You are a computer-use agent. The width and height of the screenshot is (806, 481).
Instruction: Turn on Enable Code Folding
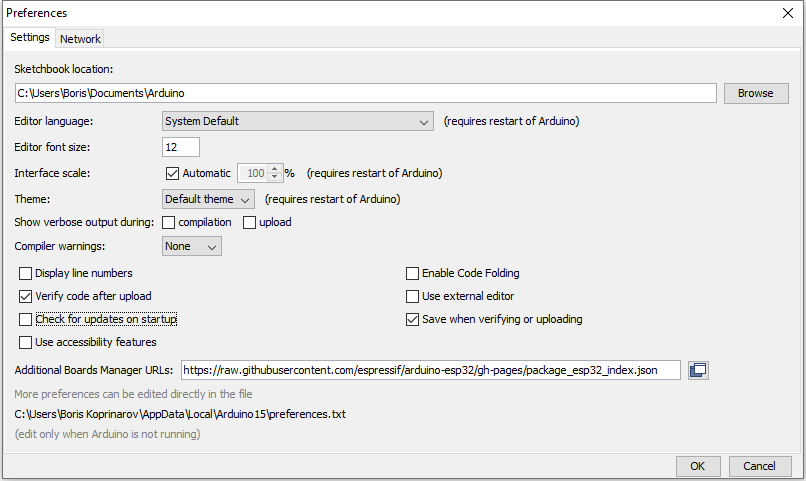point(412,273)
